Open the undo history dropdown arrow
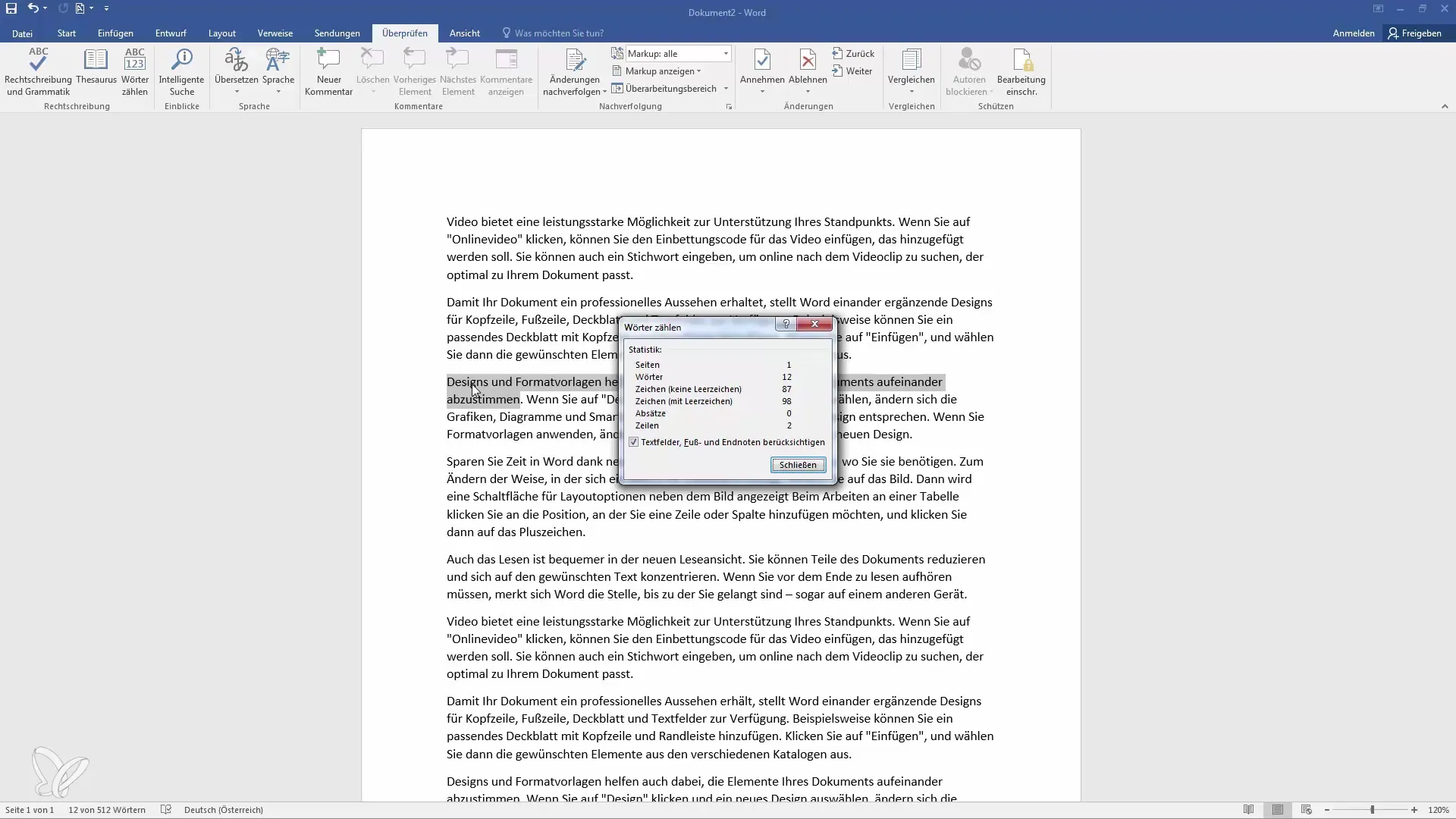Image resolution: width=1456 pixels, height=819 pixels. (x=45, y=8)
